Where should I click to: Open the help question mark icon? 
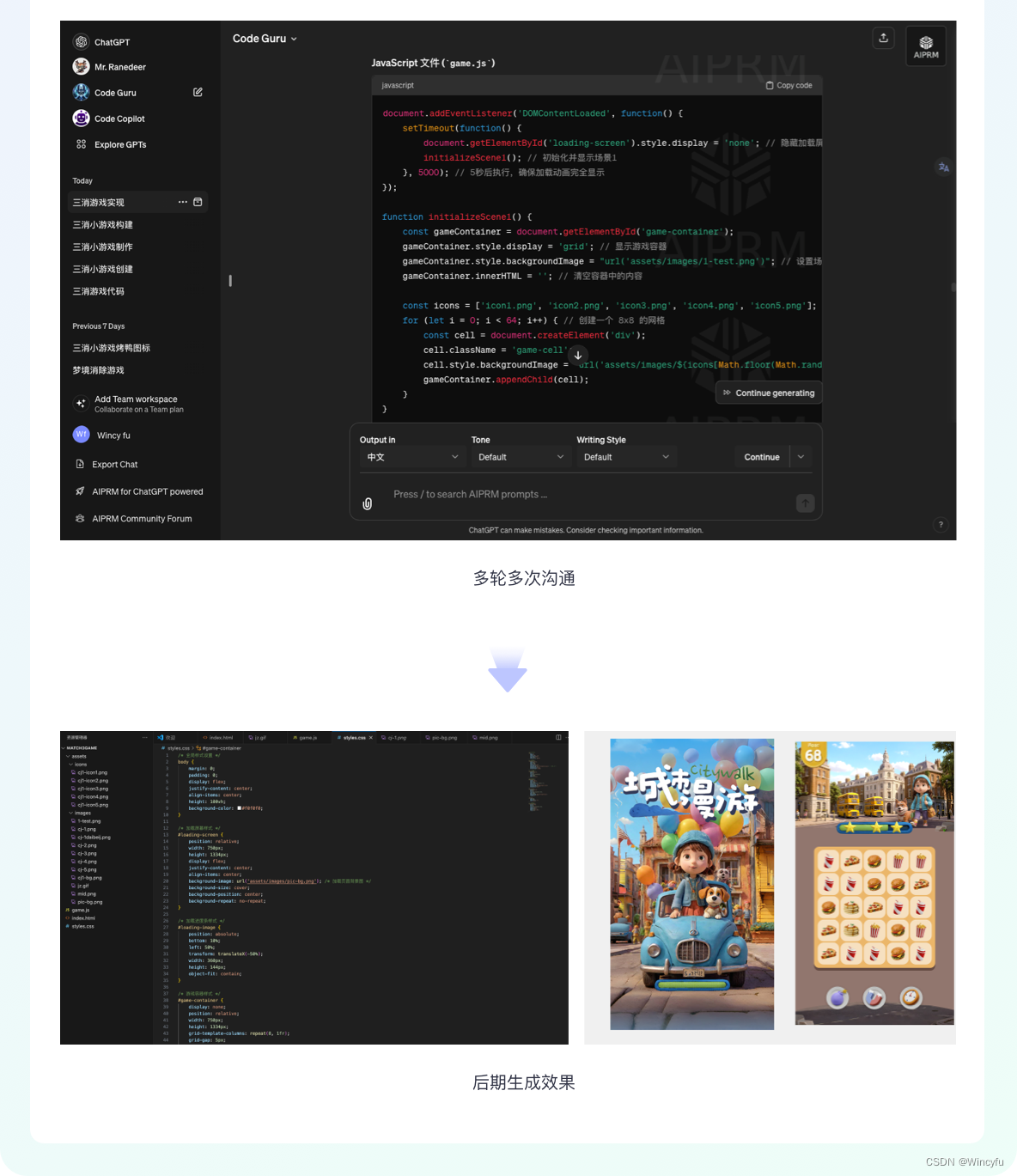click(x=941, y=524)
